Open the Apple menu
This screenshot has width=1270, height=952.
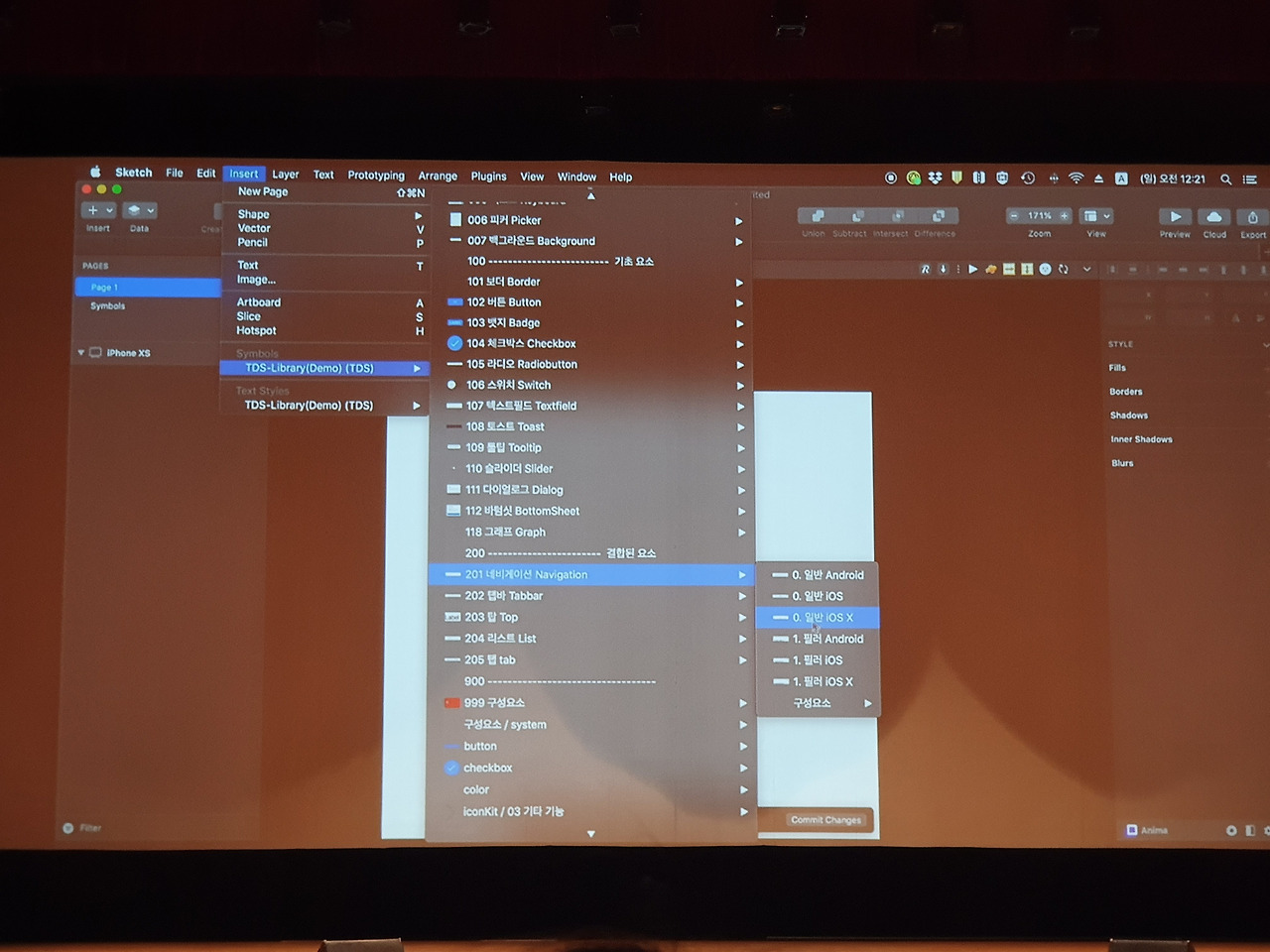tap(95, 172)
